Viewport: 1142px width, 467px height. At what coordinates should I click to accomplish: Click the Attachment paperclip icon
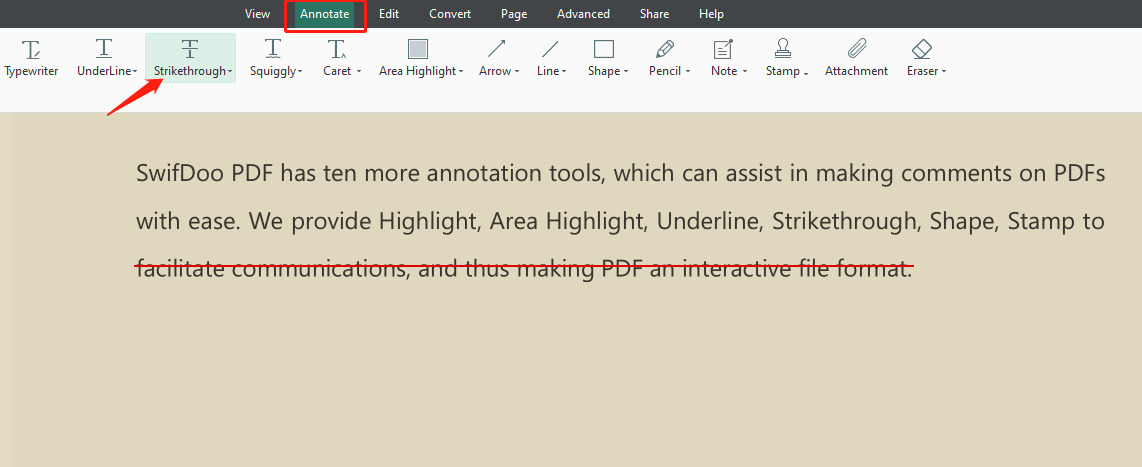tap(856, 49)
